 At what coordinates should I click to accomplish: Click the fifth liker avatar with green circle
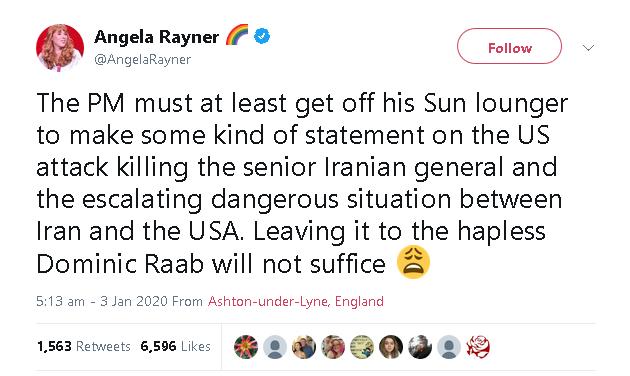pos(362,347)
